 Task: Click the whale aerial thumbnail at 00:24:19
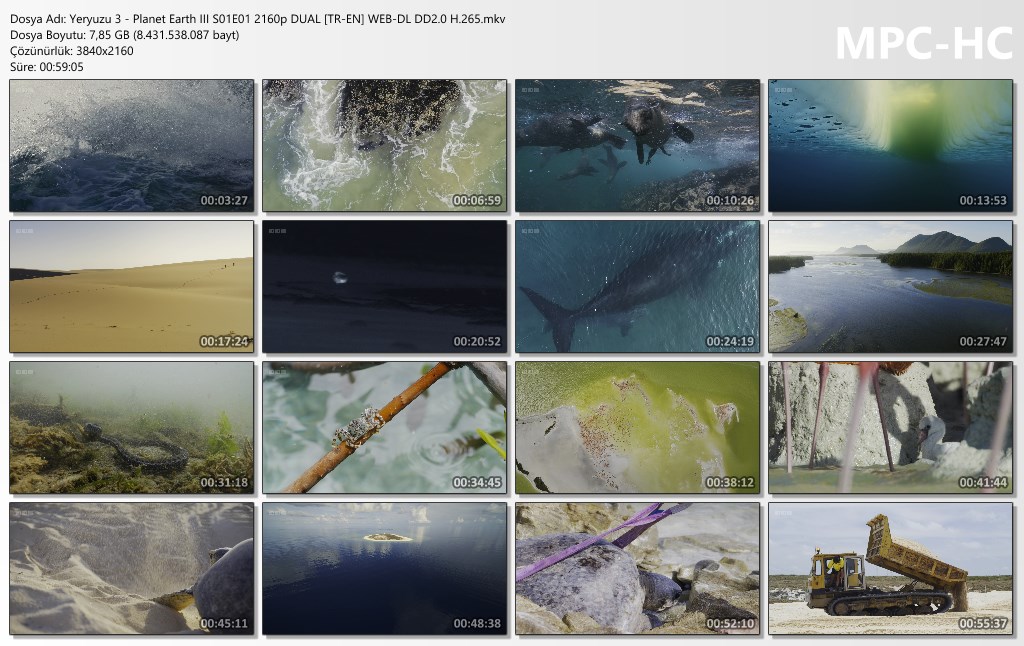637,287
